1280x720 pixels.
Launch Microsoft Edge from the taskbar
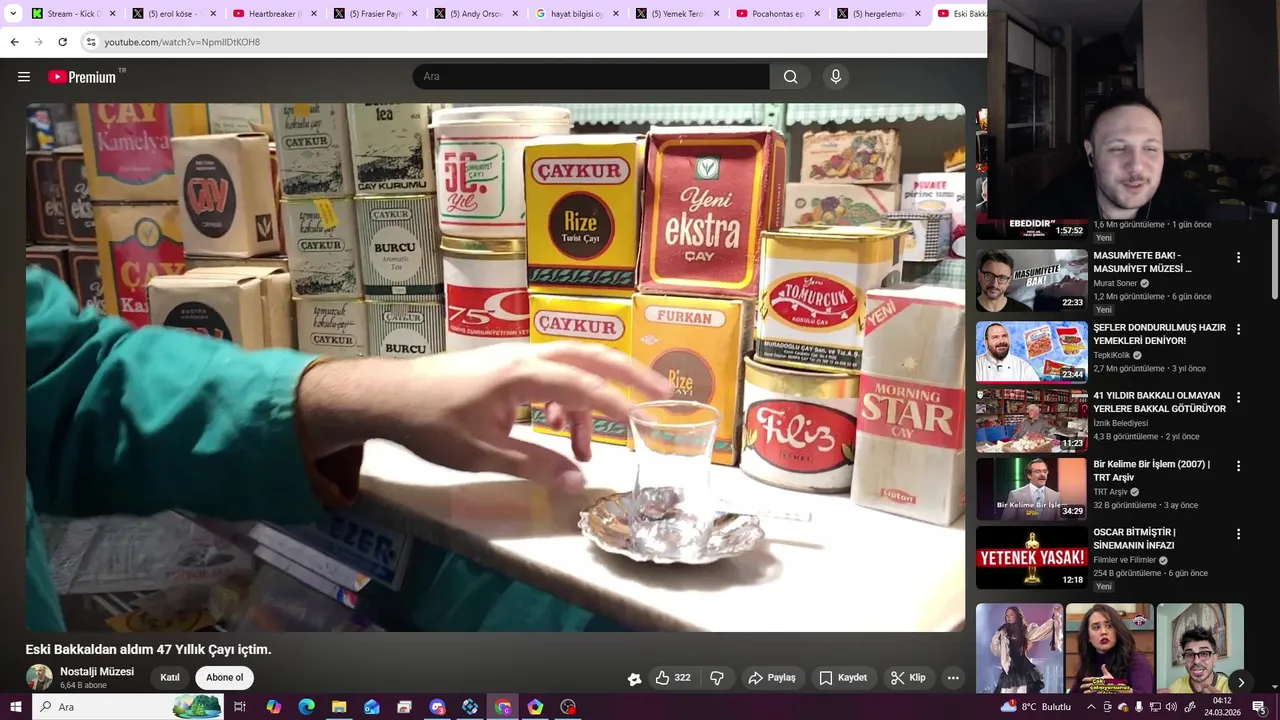point(306,707)
